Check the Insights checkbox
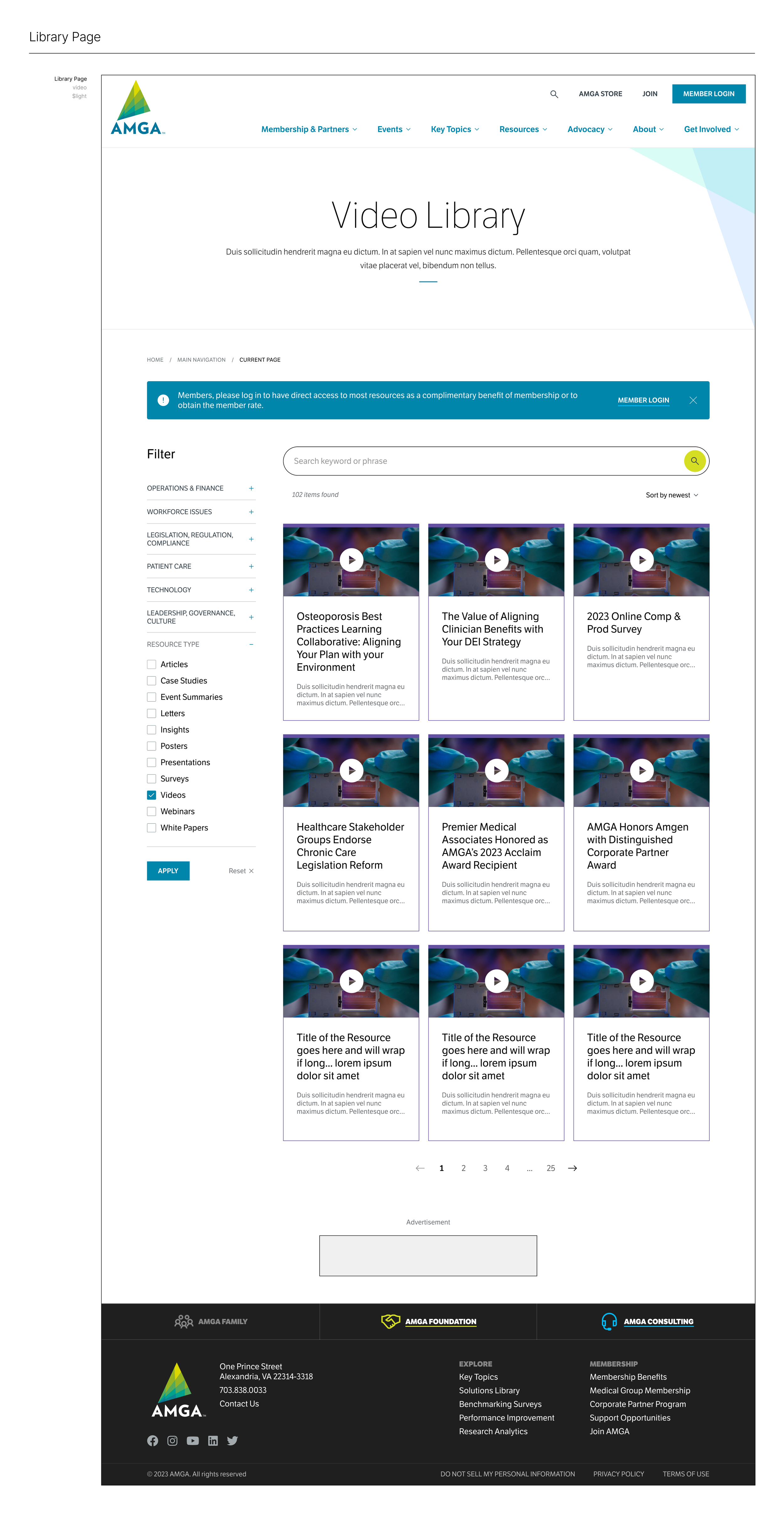Screen dimensions: 784x1514 point(152,729)
